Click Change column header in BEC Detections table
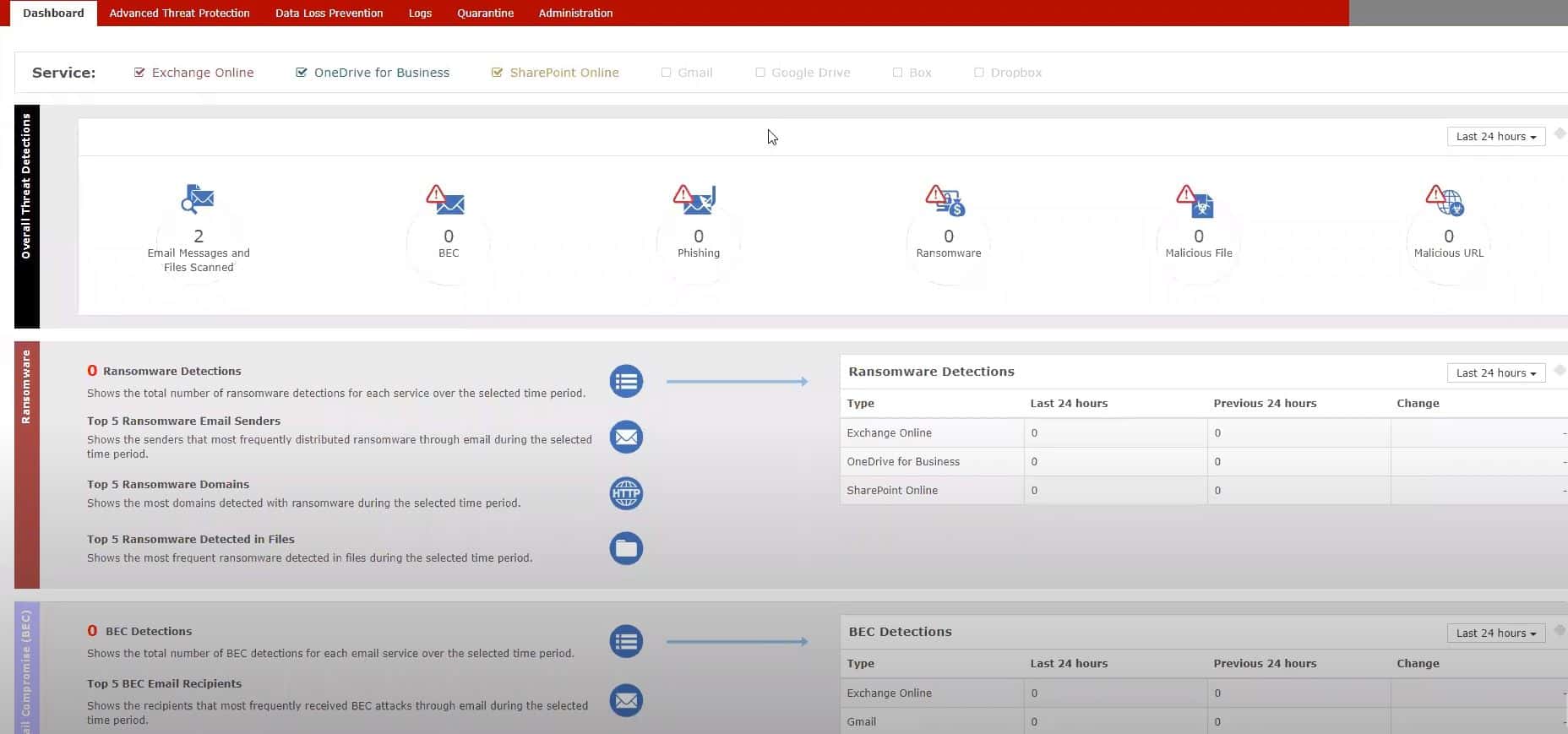 (1418, 663)
